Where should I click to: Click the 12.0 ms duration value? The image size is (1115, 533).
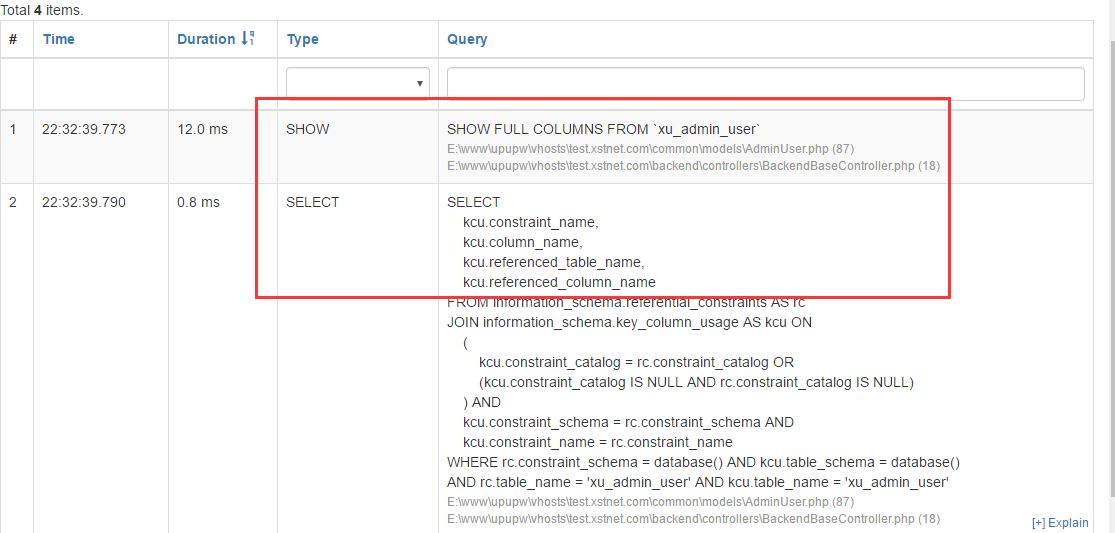[x=202, y=129]
